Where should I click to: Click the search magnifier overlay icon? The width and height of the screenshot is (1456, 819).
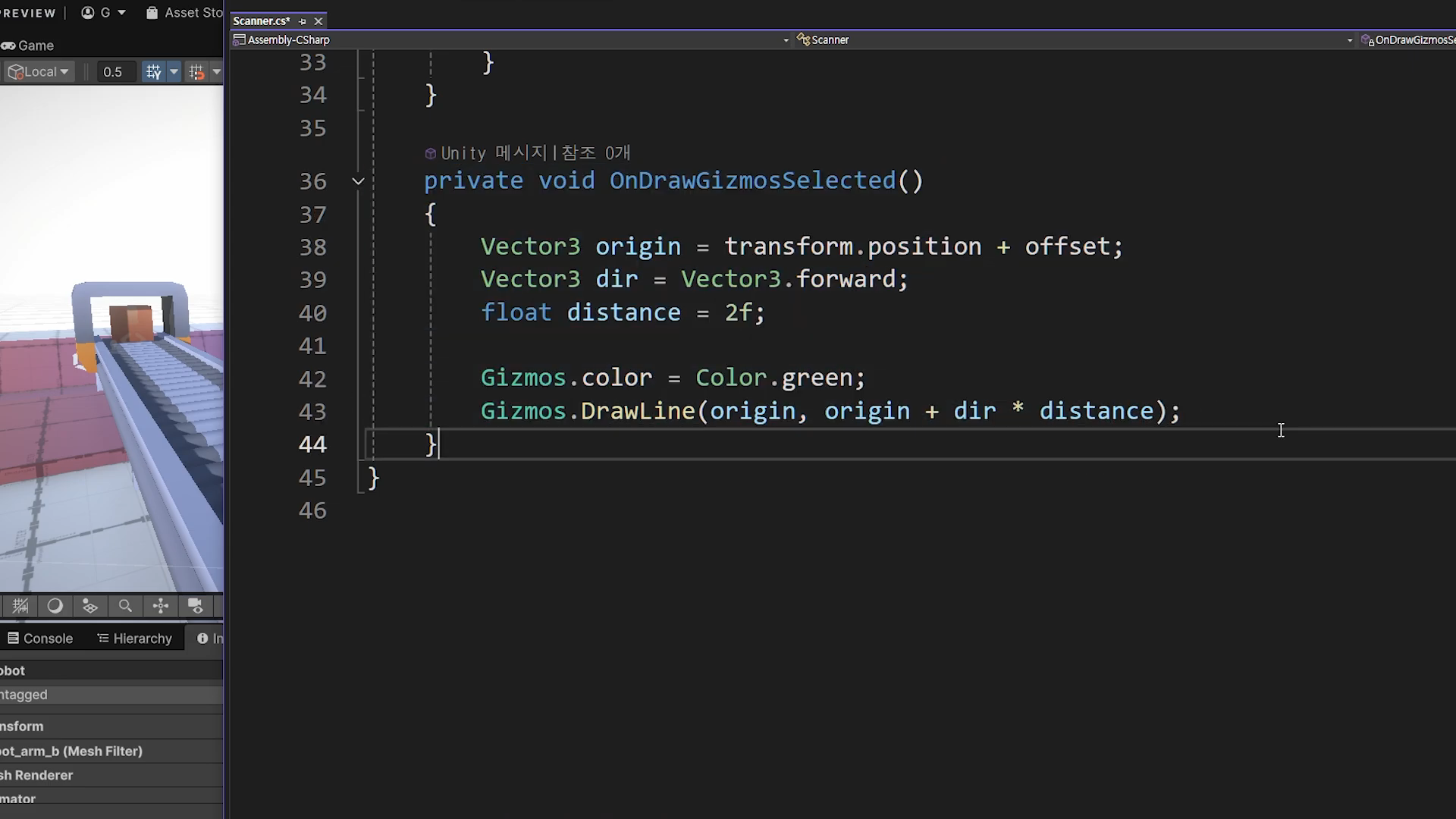click(125, 606)
